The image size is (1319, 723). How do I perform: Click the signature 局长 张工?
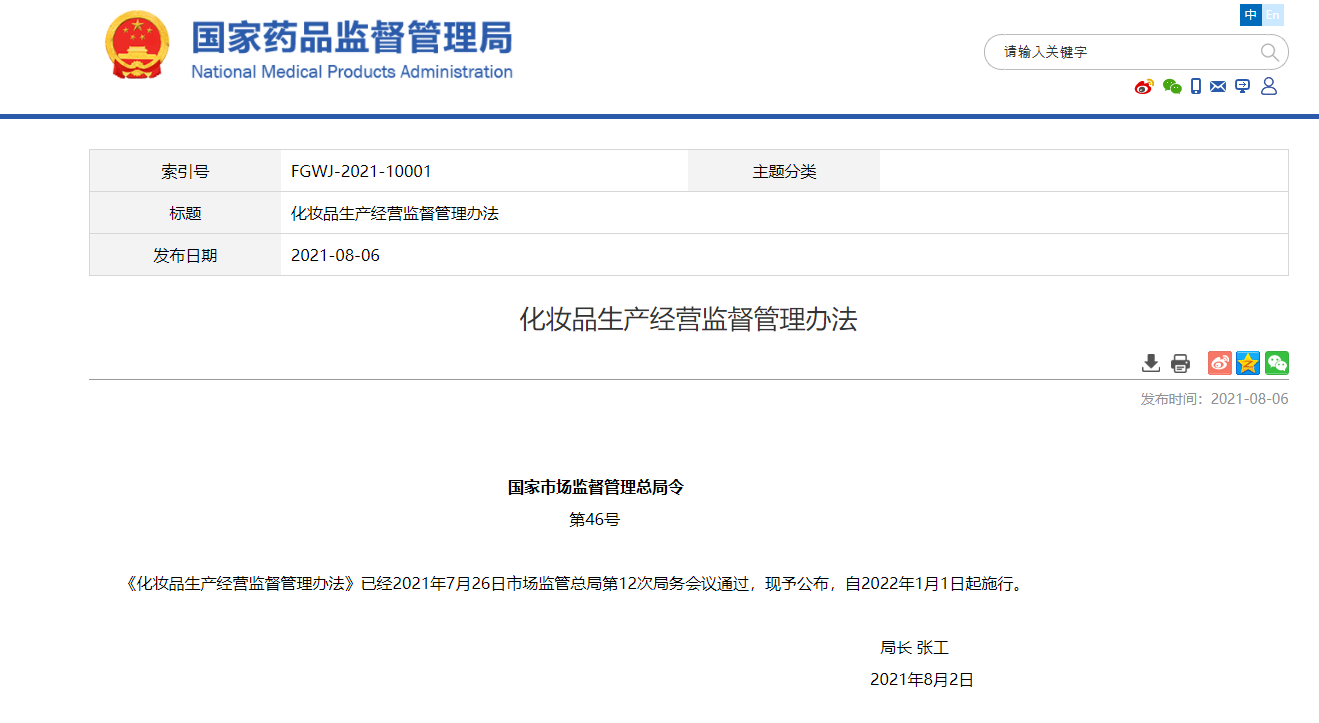point(914,647)
